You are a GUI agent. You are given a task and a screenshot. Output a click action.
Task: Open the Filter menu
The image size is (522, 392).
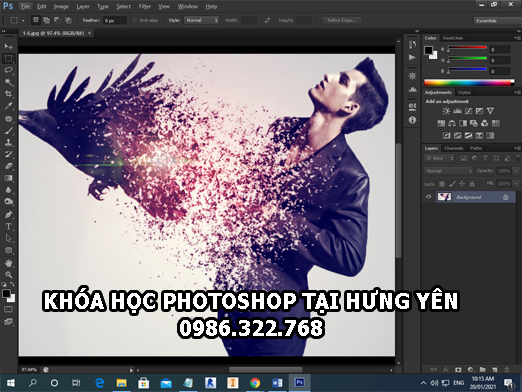click(145, 6)
